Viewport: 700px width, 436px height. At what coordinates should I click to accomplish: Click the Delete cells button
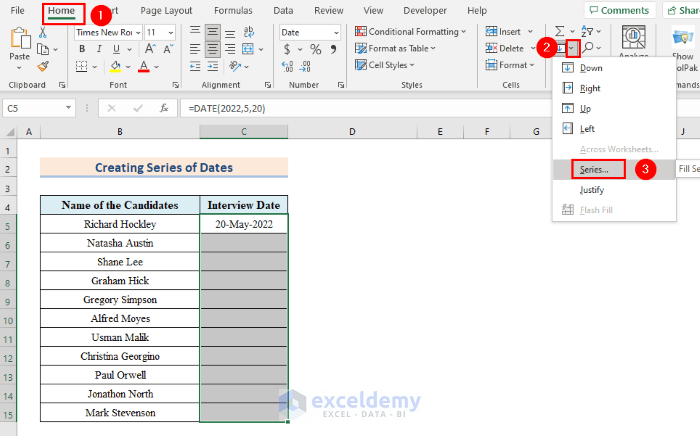pyautogui.click(x=504, y=48)
